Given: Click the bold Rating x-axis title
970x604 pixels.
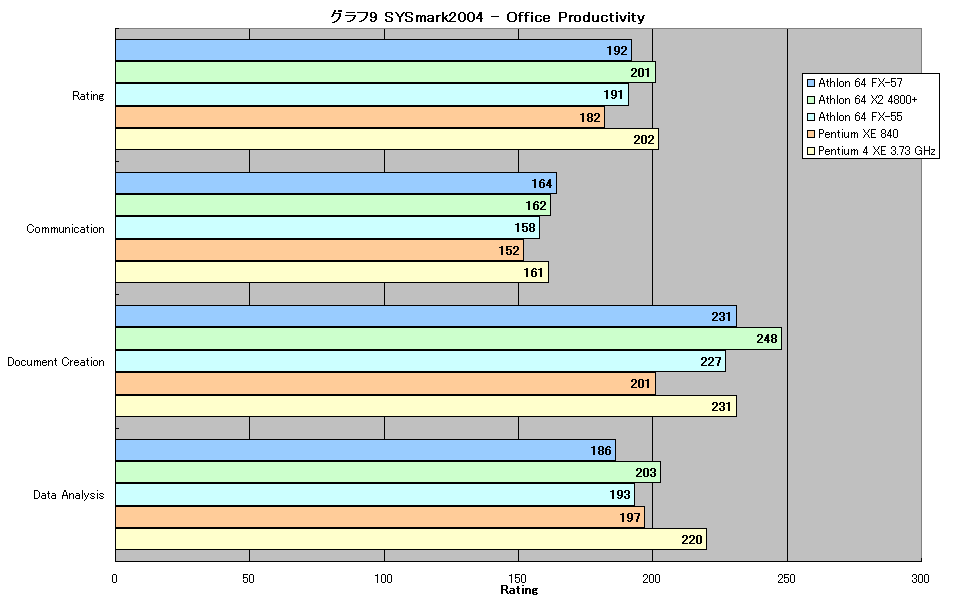Looking at the screenshot, I should click(x=519, y=590).
